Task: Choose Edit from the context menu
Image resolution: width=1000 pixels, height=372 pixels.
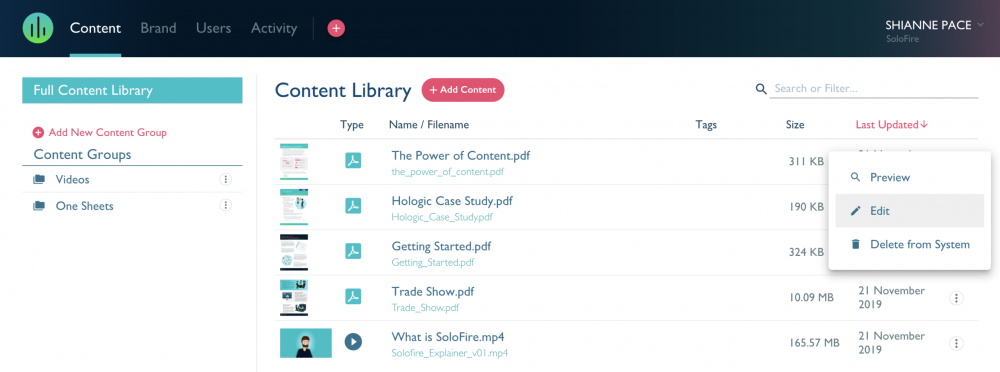Action: pyautogui.click(x=909, y=211)
